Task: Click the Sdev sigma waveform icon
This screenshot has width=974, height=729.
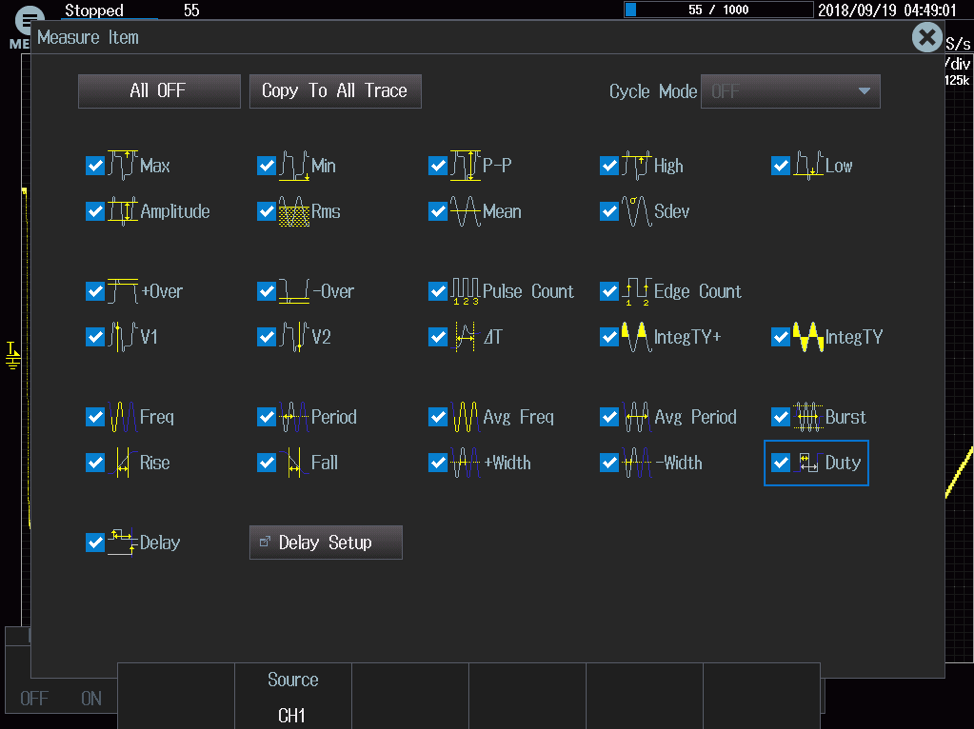Action: coord(636,211)
